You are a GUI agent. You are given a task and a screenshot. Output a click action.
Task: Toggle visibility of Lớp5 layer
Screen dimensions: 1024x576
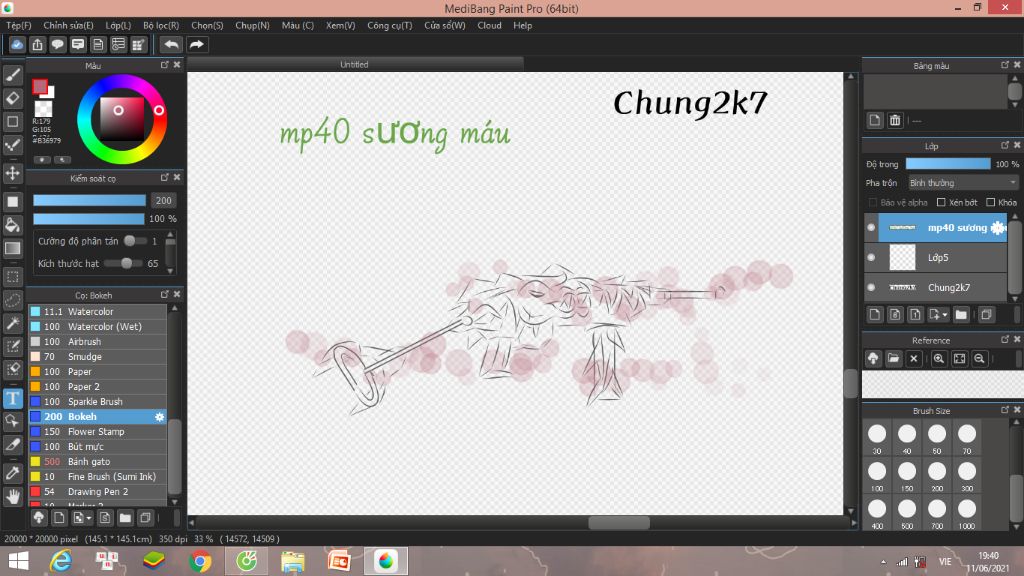pos(871,257)
